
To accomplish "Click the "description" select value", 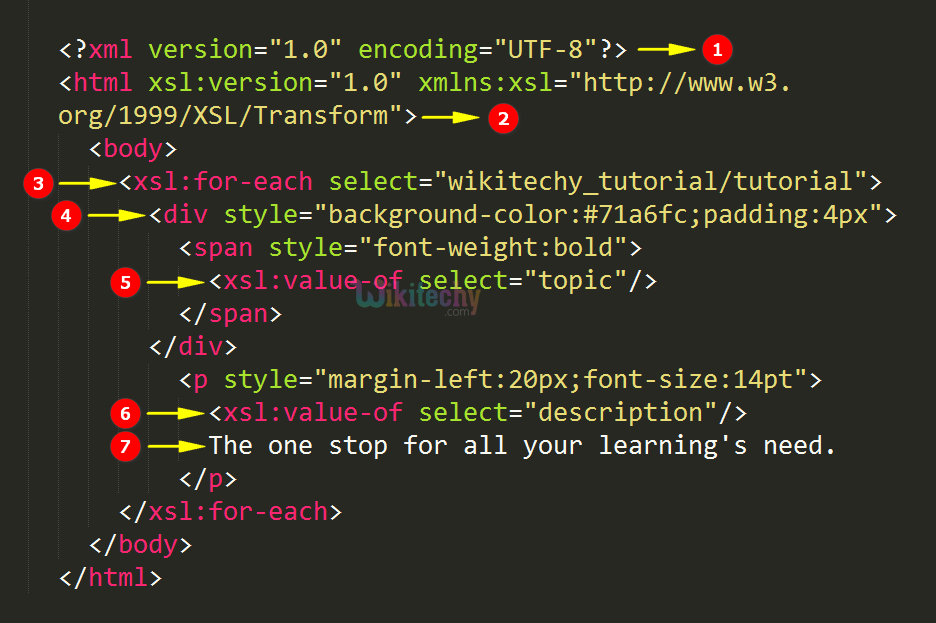I will pos(621,412).
